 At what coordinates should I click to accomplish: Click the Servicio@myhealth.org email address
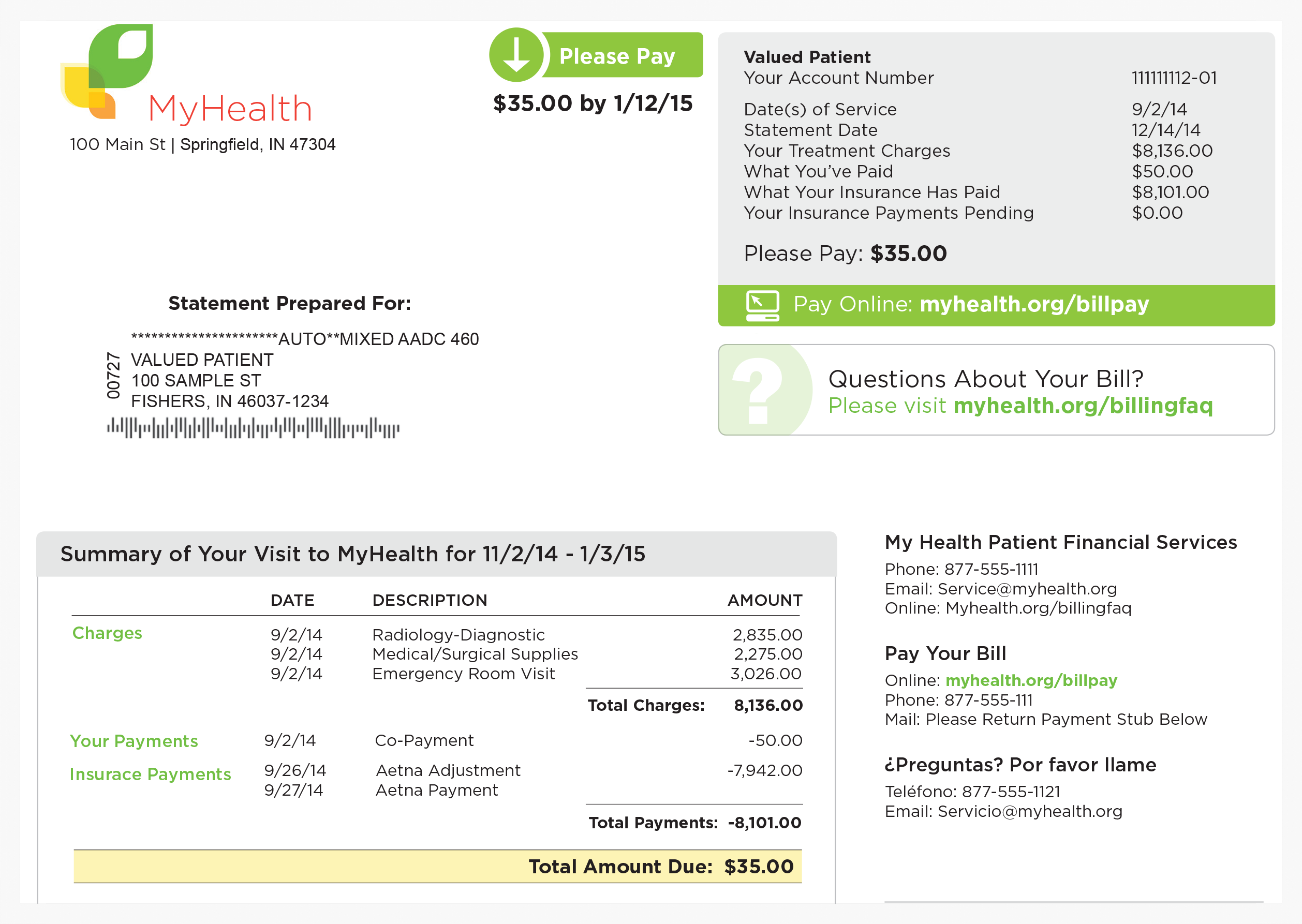click(1029, 811)
